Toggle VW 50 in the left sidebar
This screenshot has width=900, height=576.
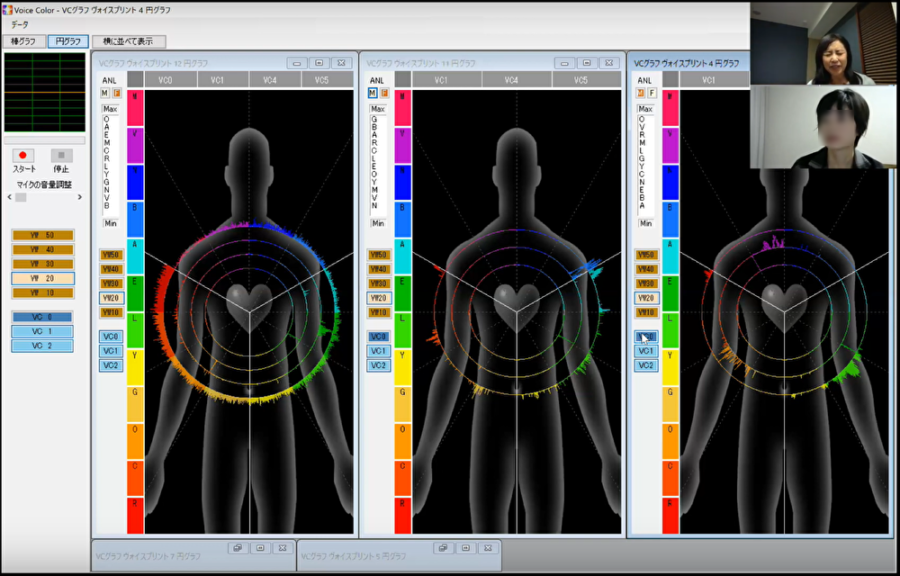tap(42, 235)
